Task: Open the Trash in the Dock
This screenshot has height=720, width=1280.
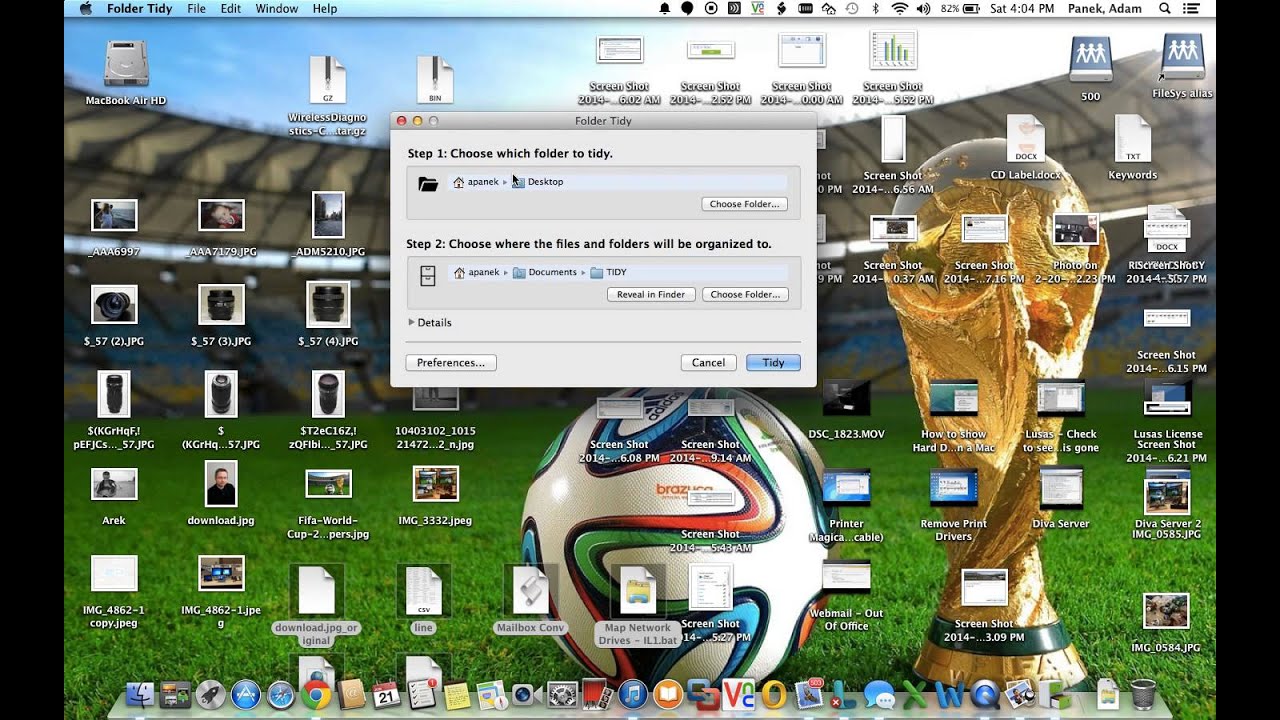Action: tap(1142, 693)
